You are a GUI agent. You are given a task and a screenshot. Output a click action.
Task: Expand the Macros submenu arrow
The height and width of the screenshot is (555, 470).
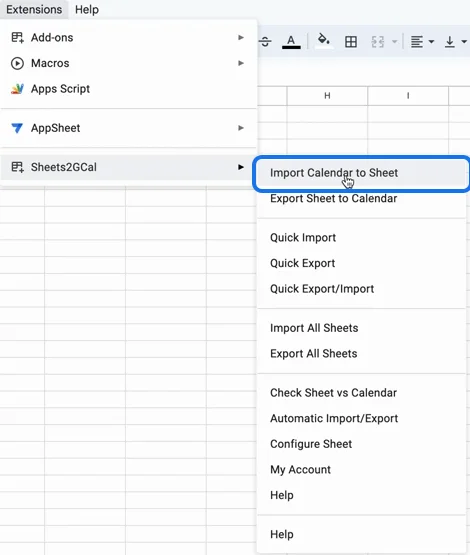tap(241, 63)
